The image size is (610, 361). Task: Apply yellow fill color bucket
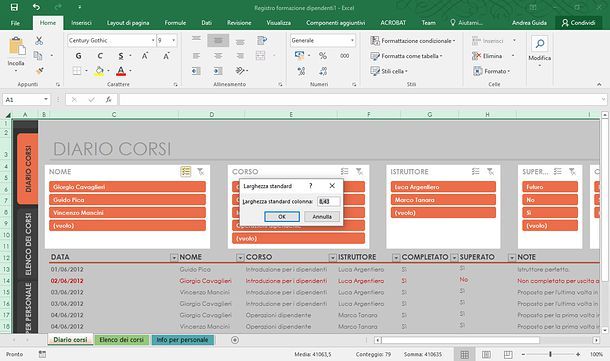tap(100, 71)
